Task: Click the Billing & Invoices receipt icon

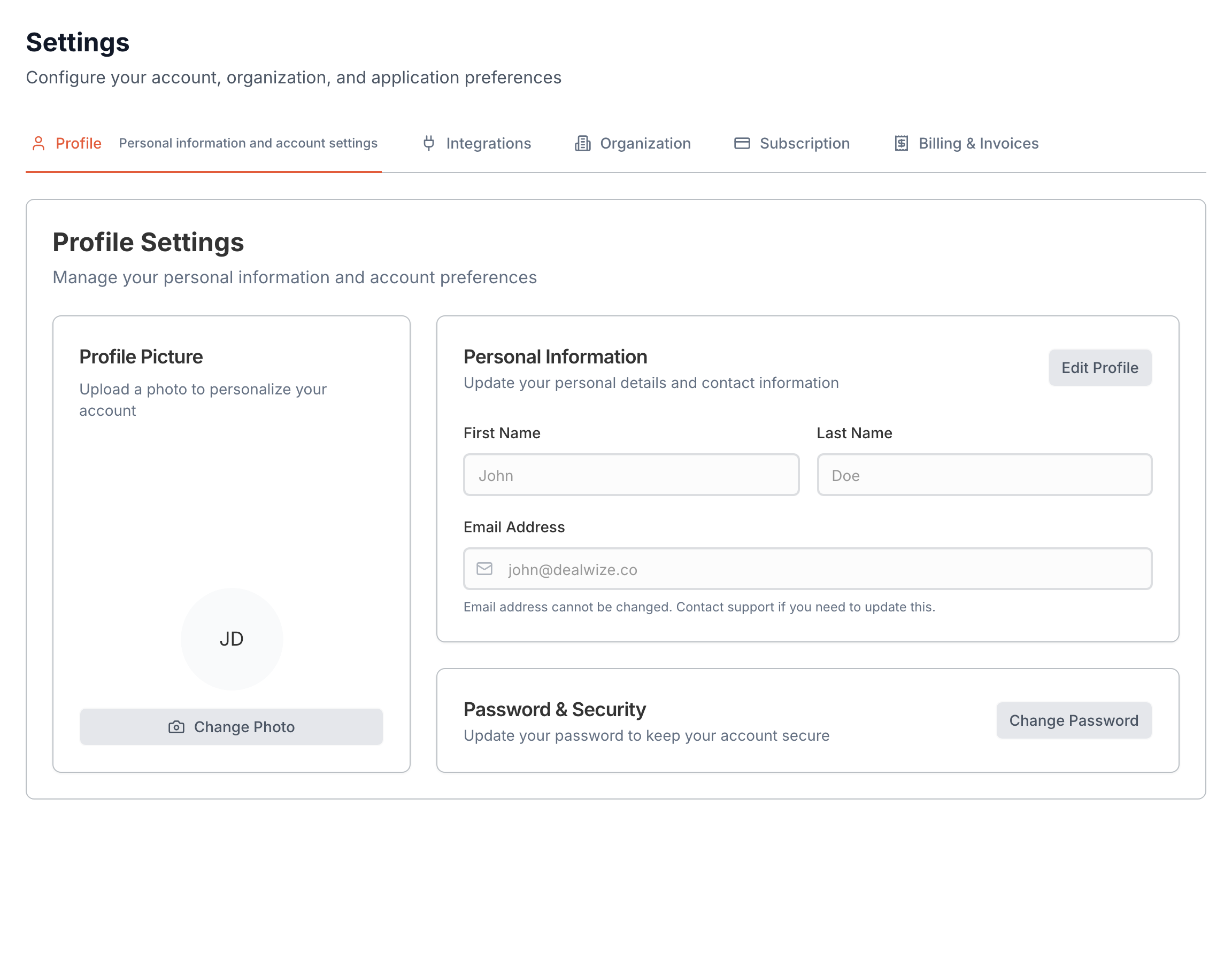Action: [902, 143]
